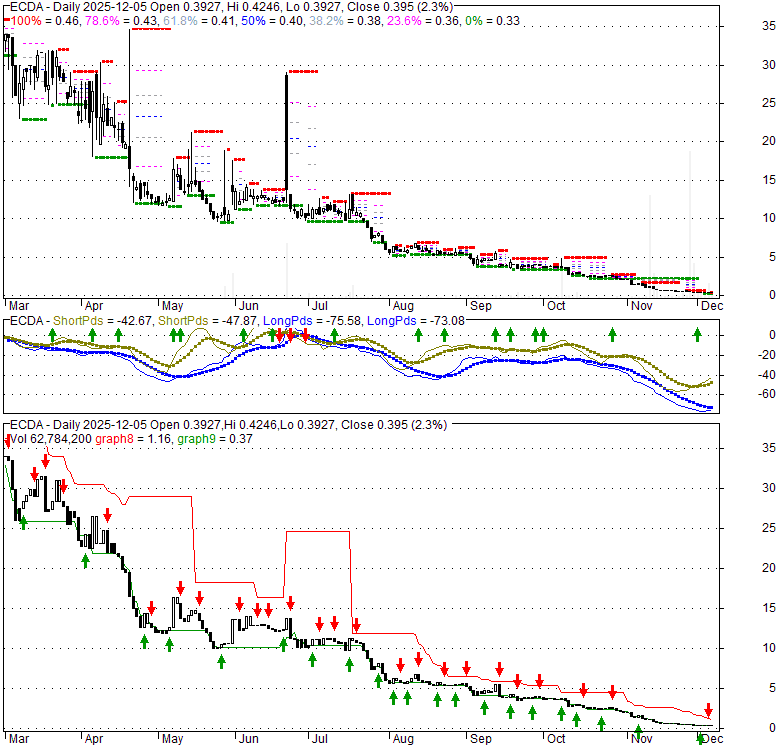Select the 'LongPds = -75.58' indicator label
The height and width of the screenshot is (745, 780).
312,321
